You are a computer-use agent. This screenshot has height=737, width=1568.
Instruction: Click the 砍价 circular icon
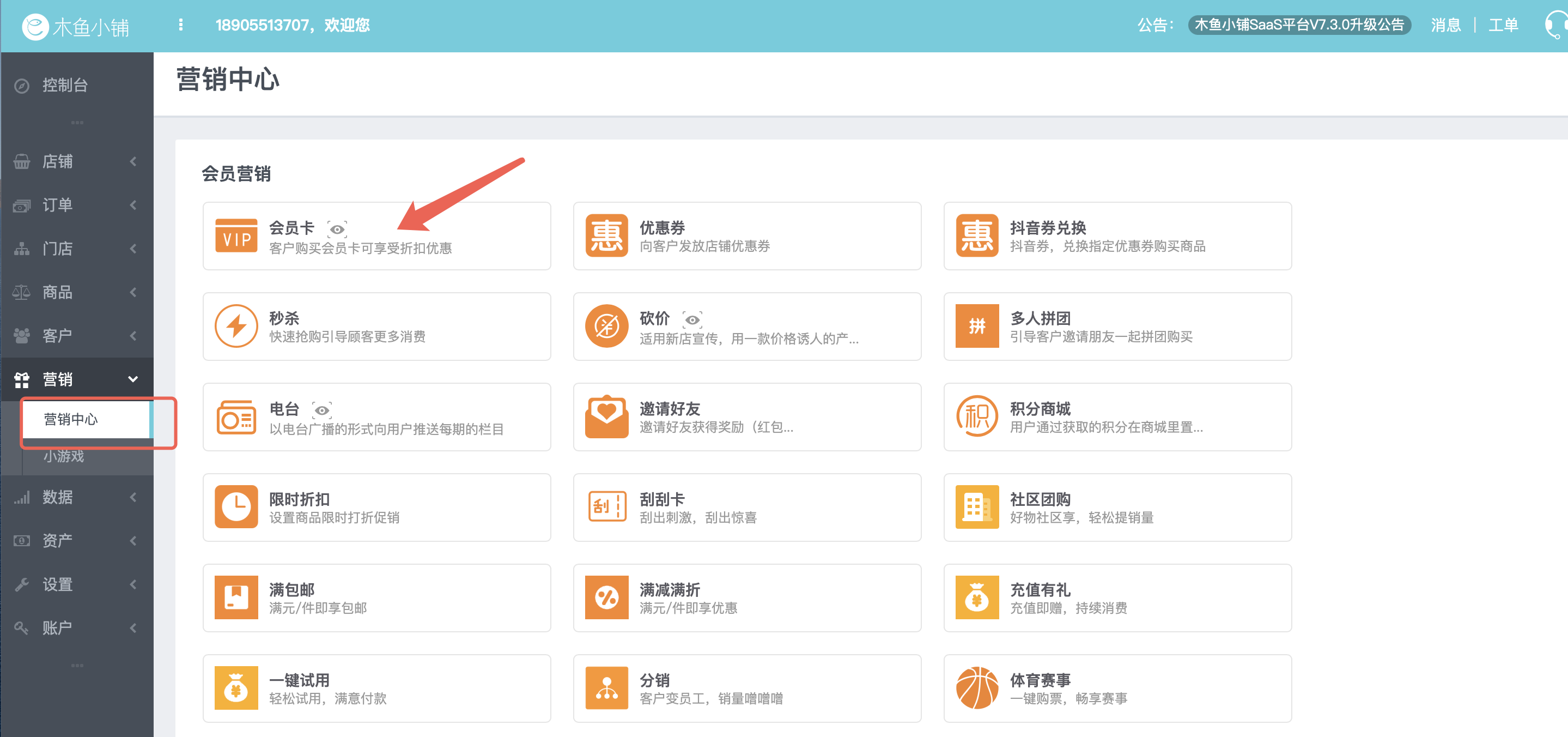606,326
